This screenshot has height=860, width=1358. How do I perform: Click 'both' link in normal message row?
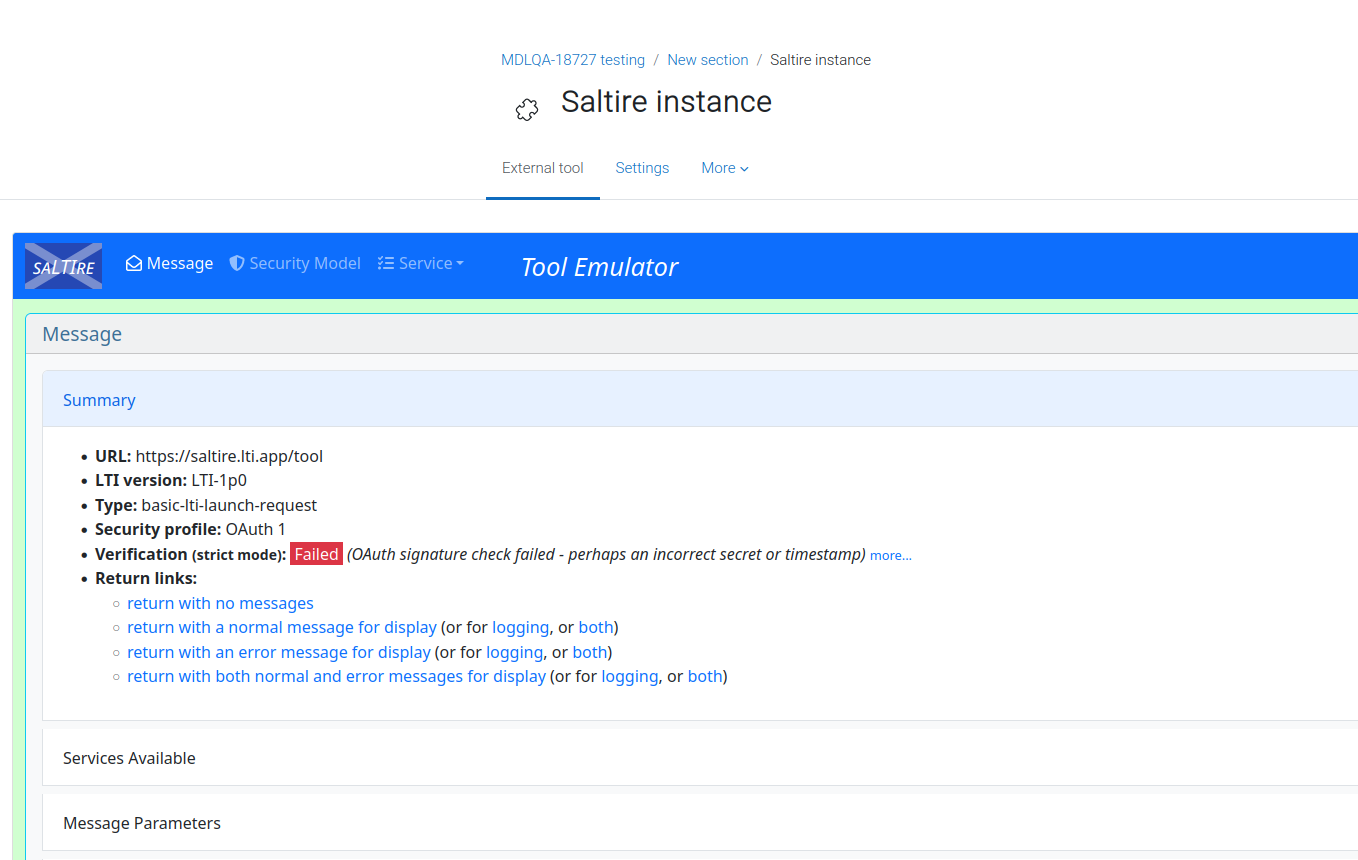point(596,628)
